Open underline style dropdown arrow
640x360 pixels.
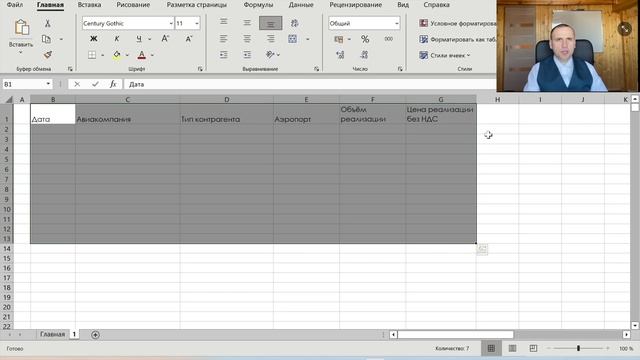(x=149, y=39)
